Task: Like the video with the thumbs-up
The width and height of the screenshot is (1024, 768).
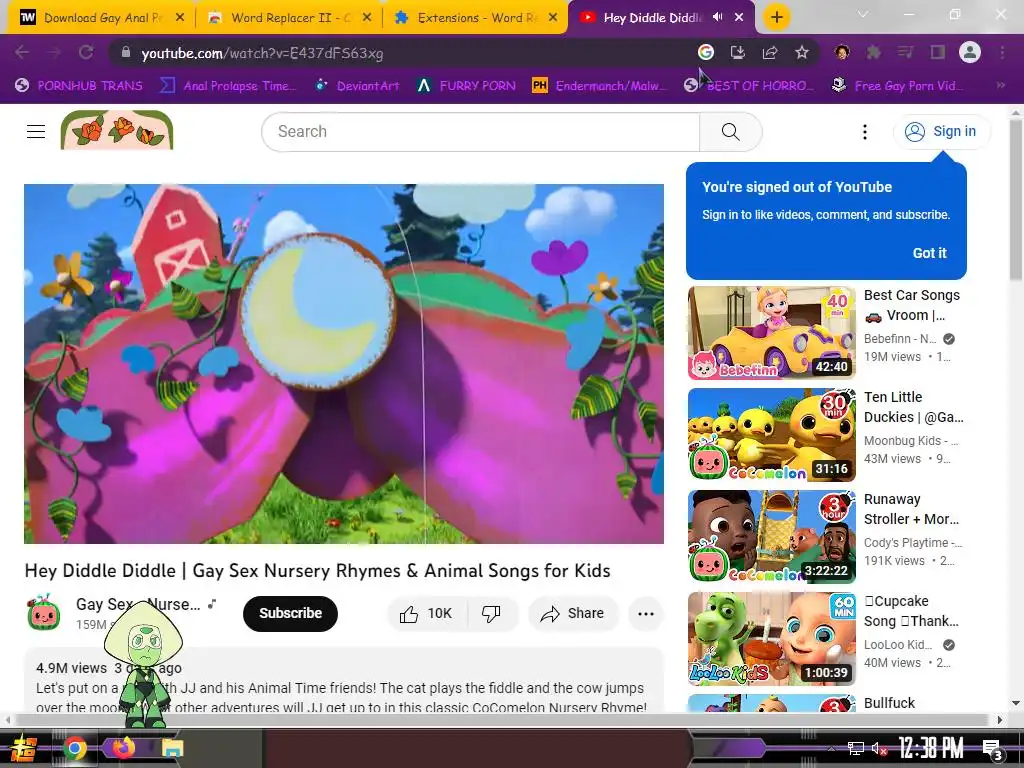Action: click(x=427, y=613)
